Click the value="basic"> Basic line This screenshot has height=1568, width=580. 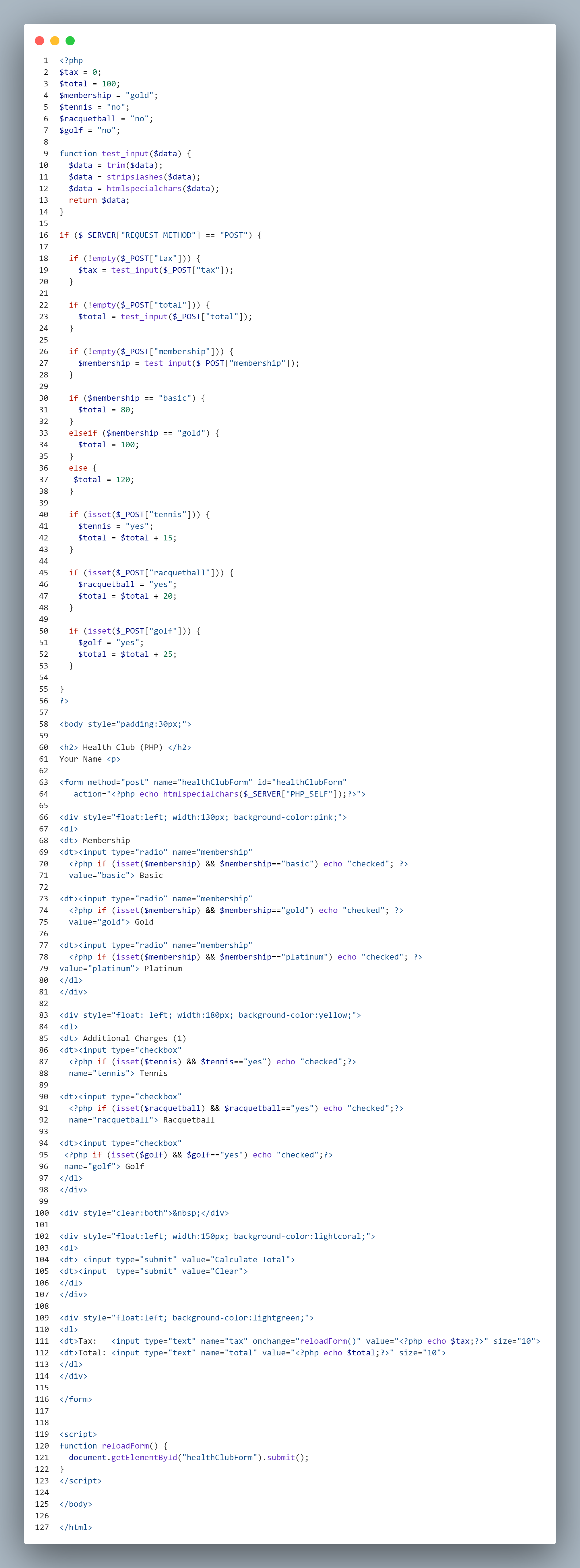click(x=116, y=875)
